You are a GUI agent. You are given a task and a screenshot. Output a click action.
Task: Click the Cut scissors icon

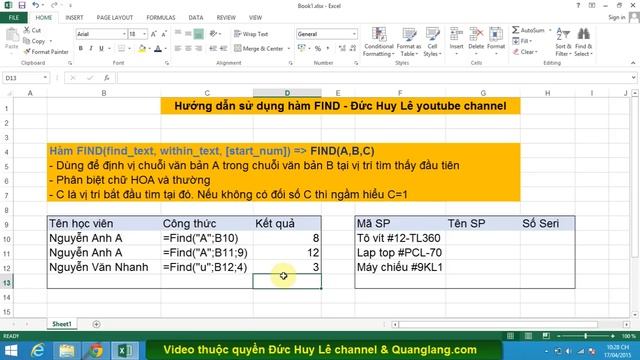27,30
